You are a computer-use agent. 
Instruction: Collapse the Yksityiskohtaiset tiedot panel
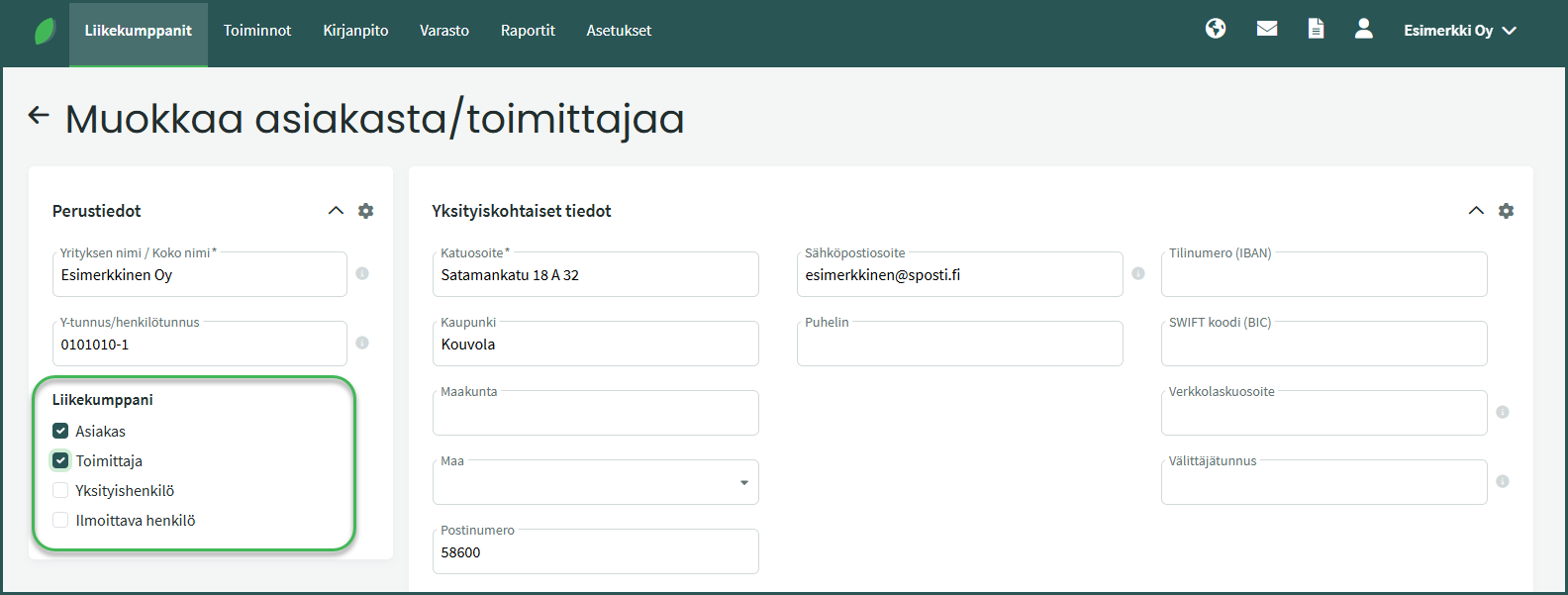tap(1476, 211)
